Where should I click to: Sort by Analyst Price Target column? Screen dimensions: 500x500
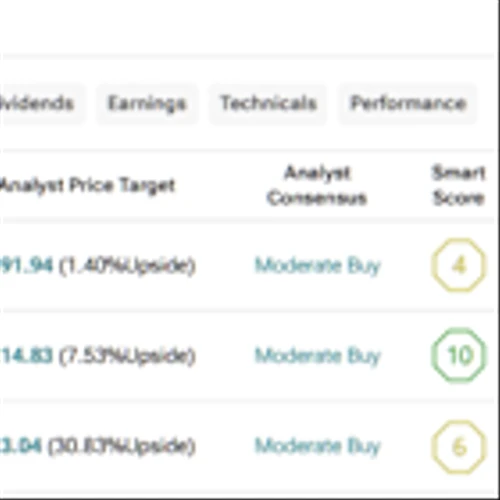[87, 186]
